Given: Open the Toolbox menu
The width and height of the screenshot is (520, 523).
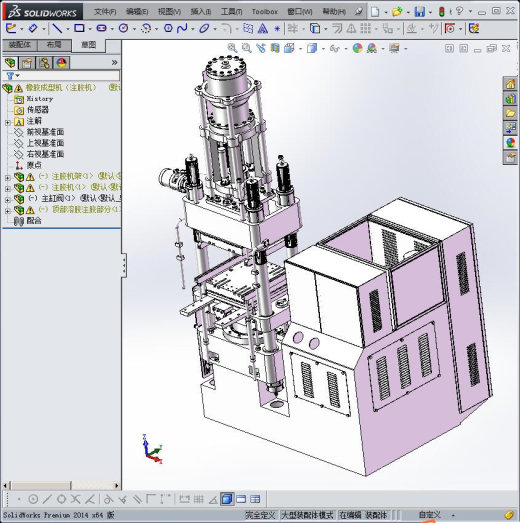Looking at the screenshot, I should tap(265, 12).
